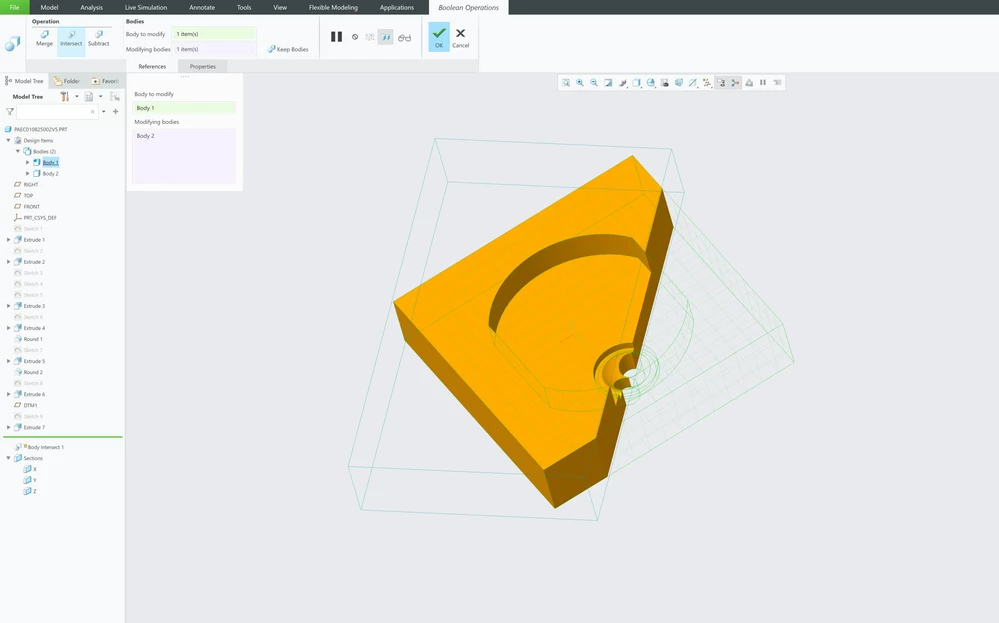
Task: Click the Model Tree search field
Action: click(x=56, y=111)
